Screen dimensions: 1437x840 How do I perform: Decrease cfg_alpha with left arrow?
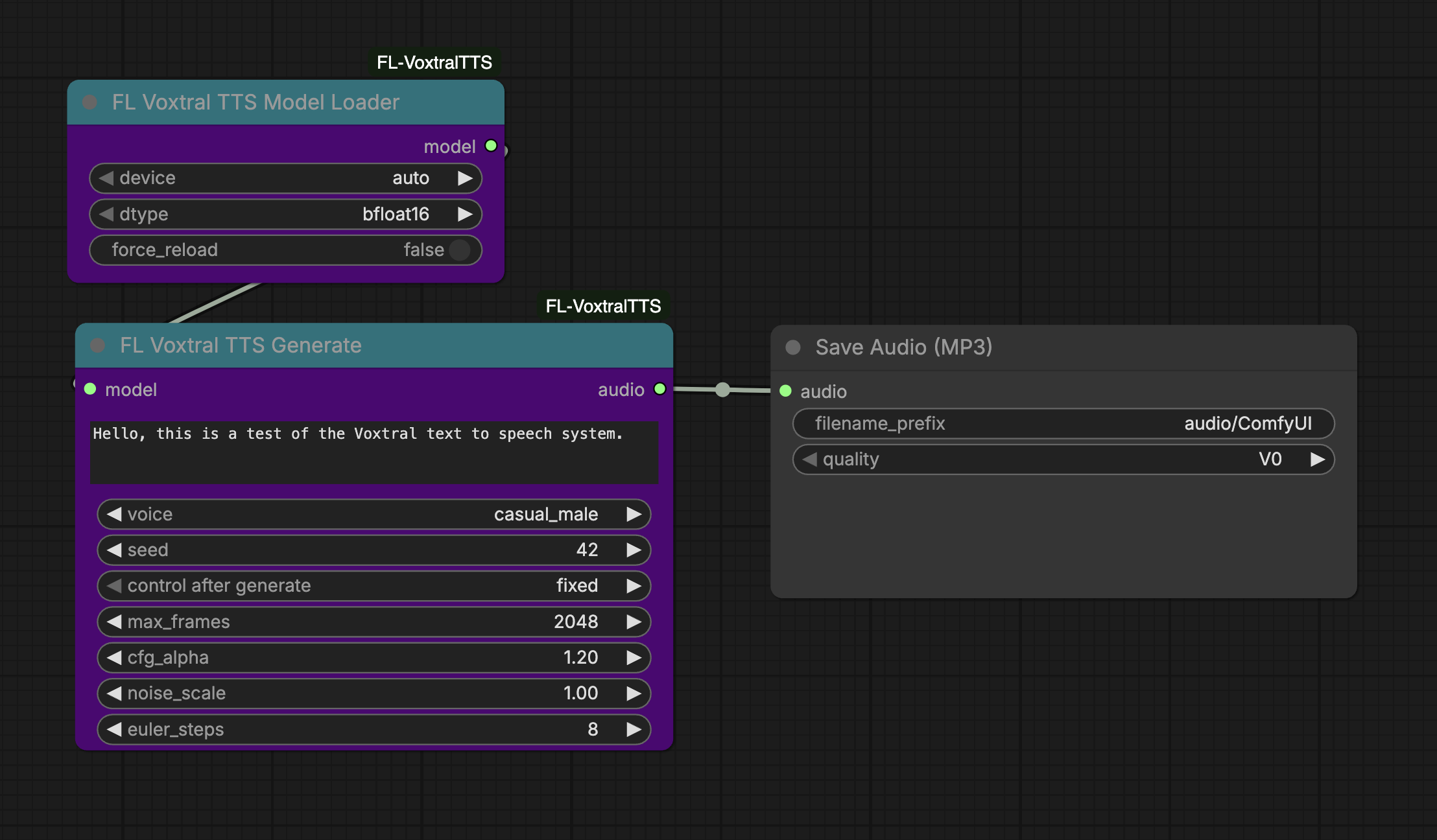(x=115, y=657)
